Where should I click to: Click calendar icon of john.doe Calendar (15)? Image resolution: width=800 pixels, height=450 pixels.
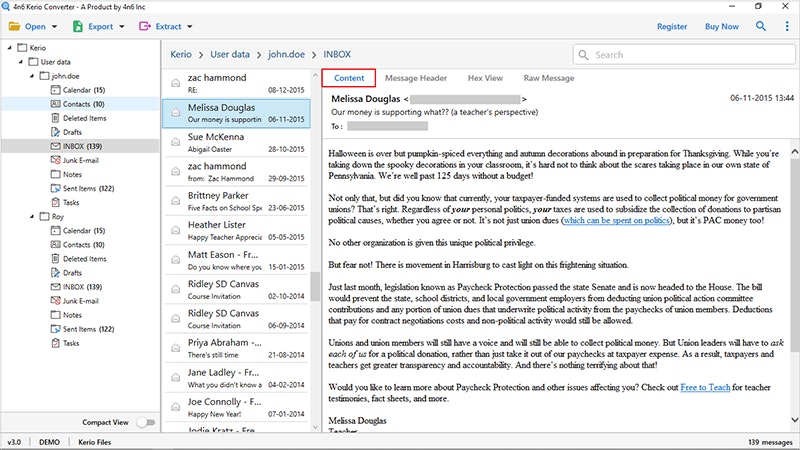(x=56, y=90)
